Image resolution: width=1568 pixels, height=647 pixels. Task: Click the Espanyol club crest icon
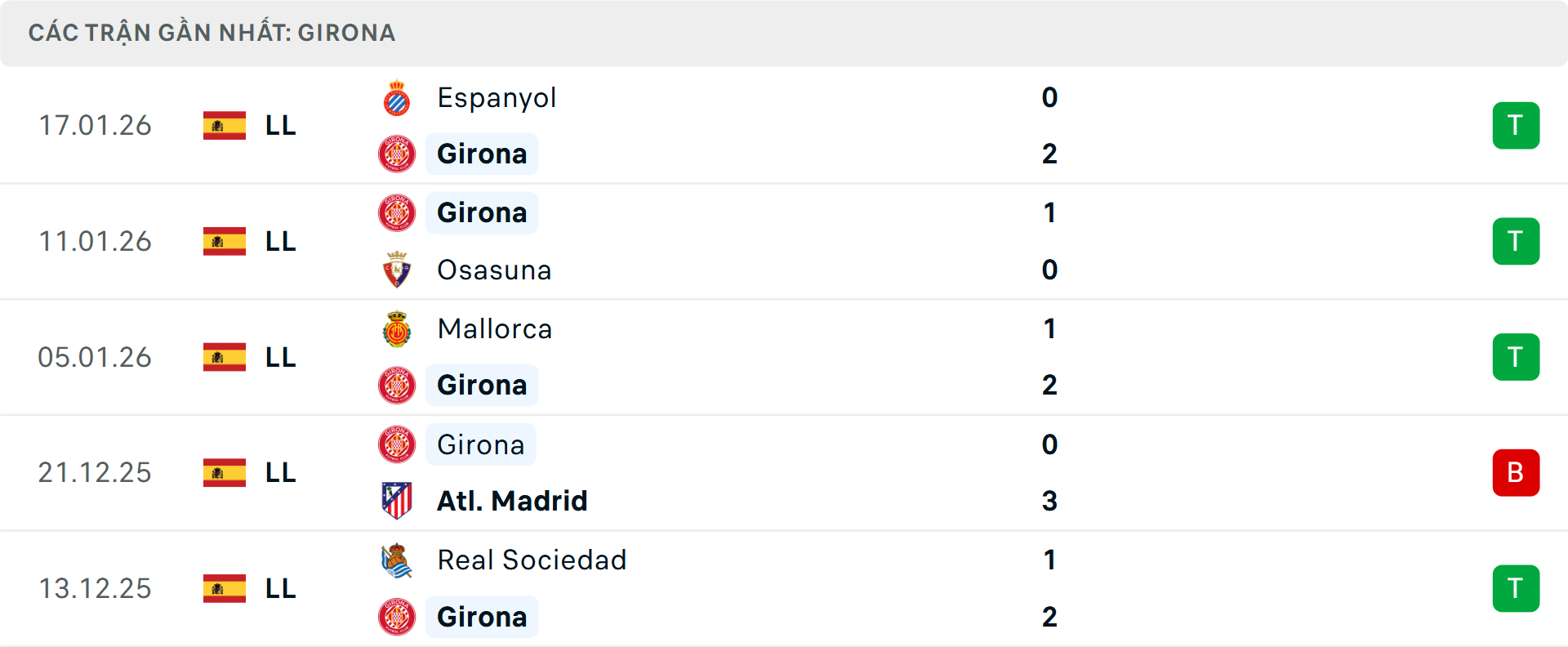point(397,98)
